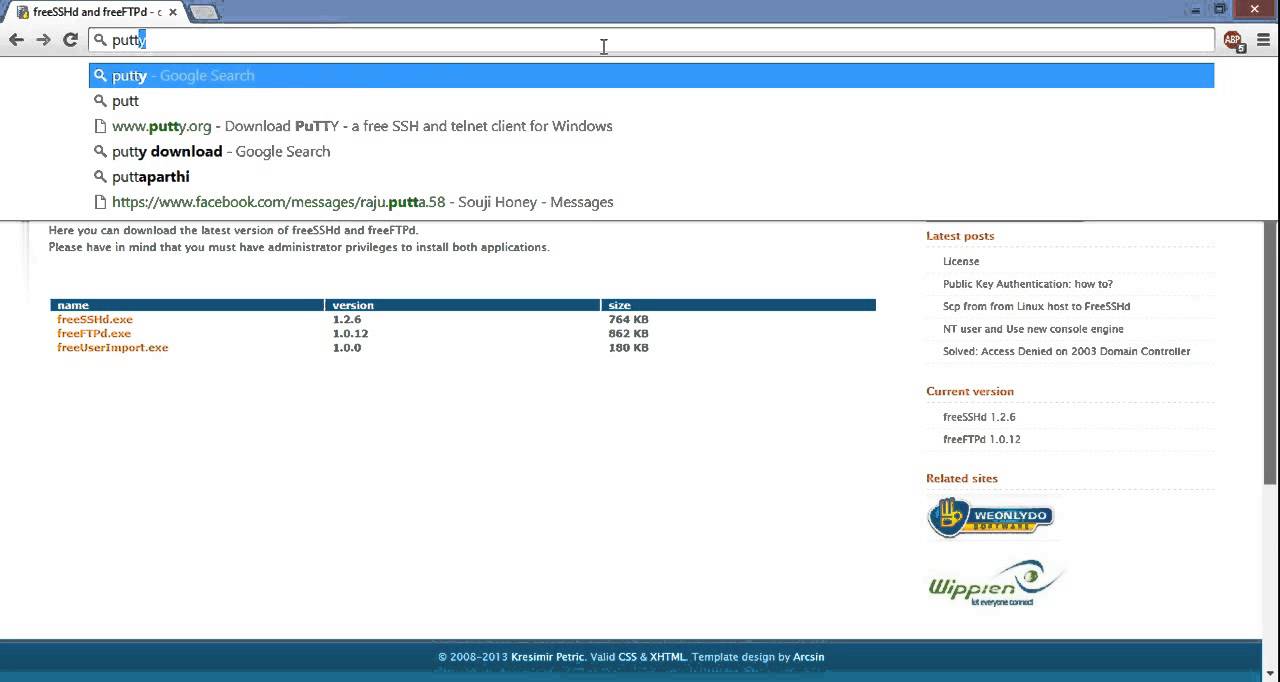Reload the page with refresh icon
Viewport: 1280px width, 682px height.
point(70,40)
